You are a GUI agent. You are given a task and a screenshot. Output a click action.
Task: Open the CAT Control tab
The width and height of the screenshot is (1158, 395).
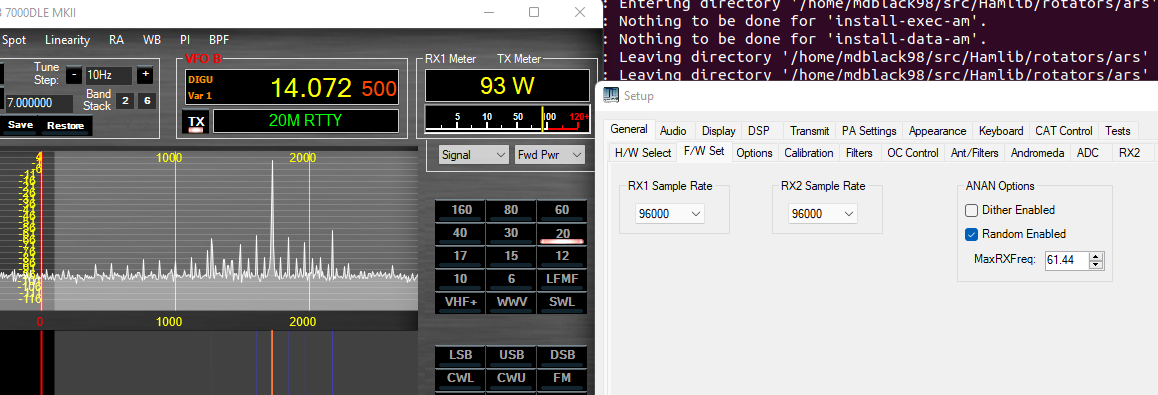[x=1063, y=131]
